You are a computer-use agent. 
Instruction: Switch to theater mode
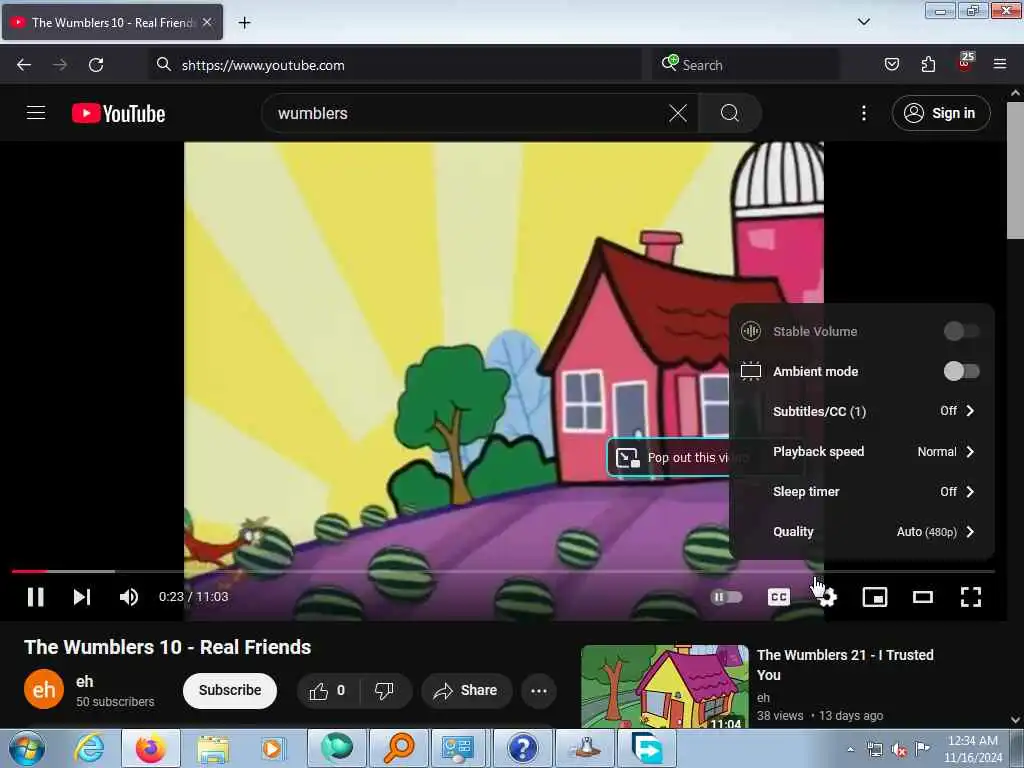922,597
